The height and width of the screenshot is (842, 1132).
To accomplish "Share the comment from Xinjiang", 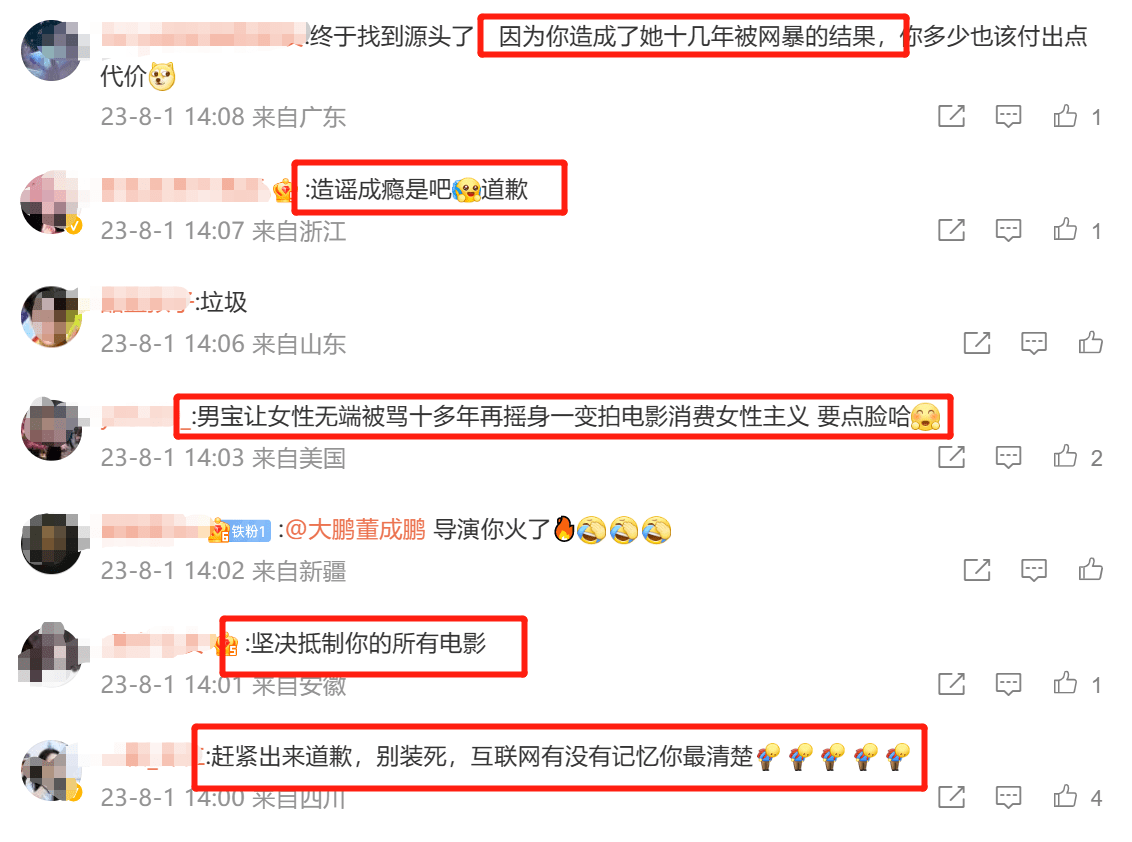I will (978, 570).
